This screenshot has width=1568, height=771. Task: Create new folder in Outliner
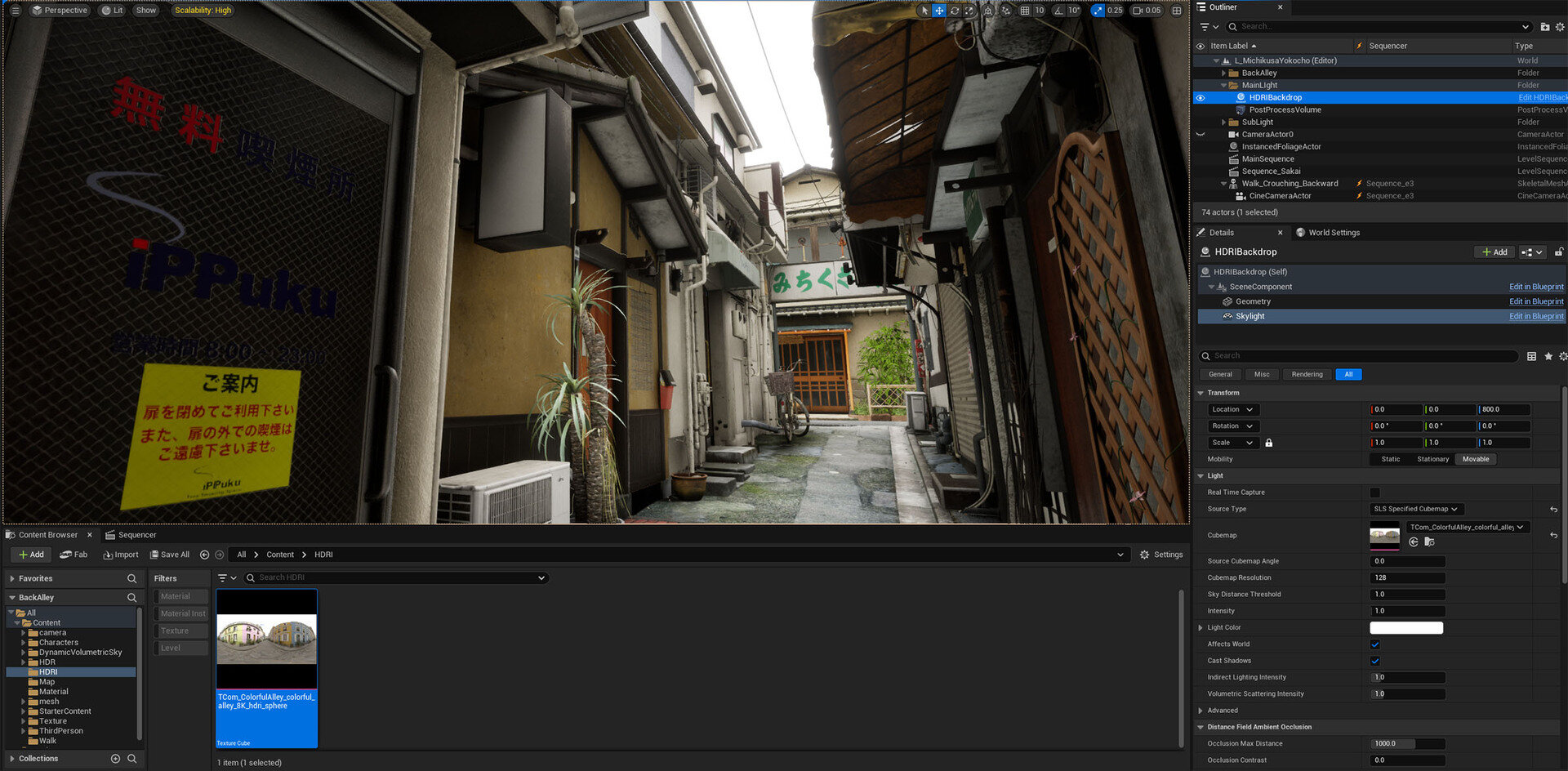(x=1544, y=27)
